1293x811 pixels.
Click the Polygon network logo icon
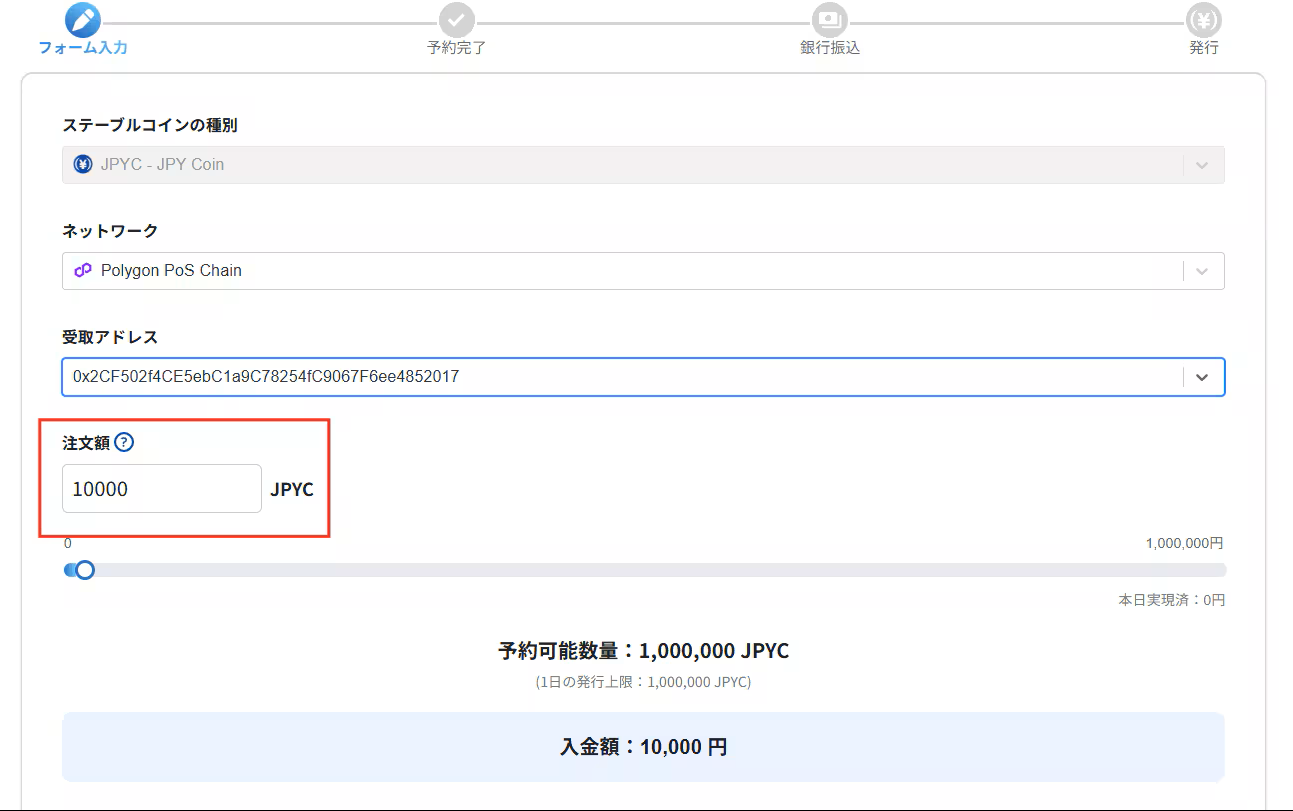click(82, 270)
